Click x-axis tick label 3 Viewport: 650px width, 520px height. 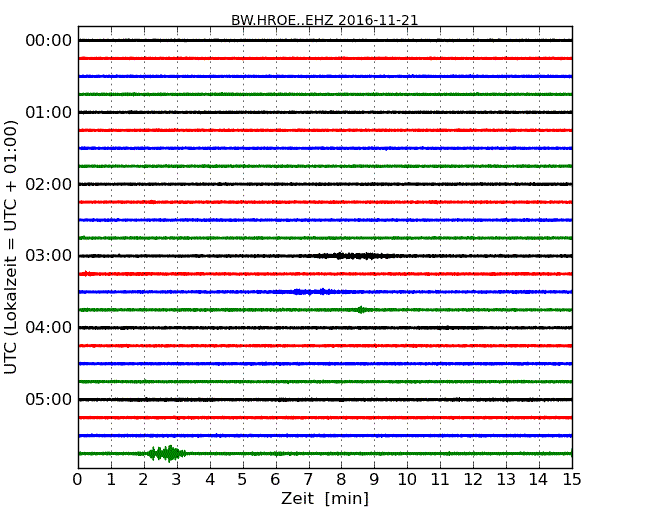coord(177,480)
